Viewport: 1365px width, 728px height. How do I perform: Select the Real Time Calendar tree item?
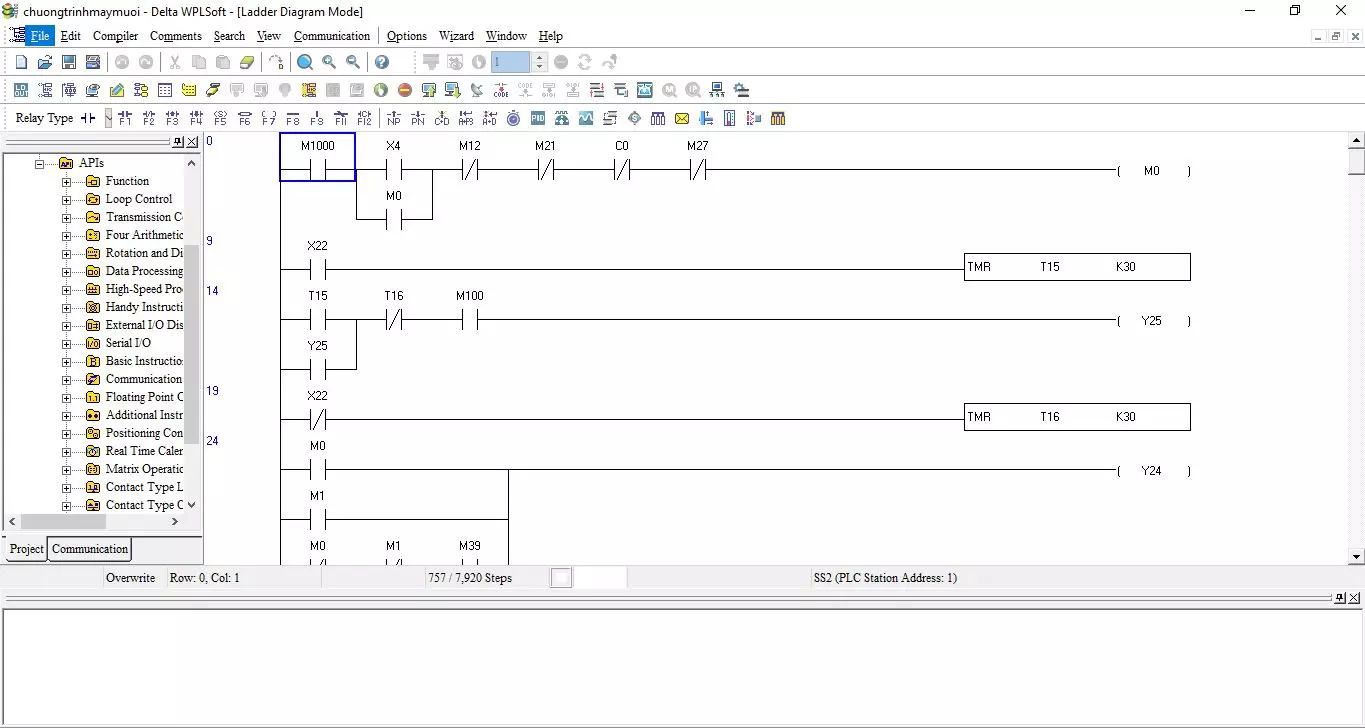point(144,451)
